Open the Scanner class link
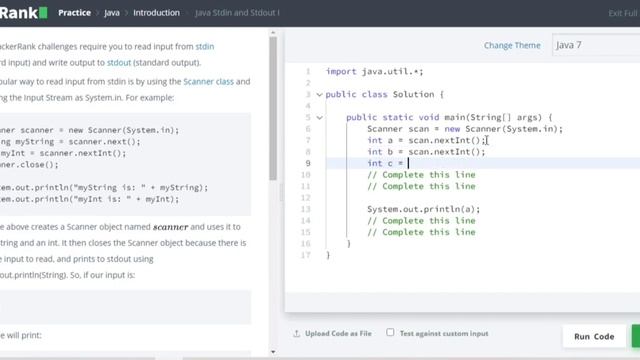The width and height of the screenshot is (640, 360). 208,81
